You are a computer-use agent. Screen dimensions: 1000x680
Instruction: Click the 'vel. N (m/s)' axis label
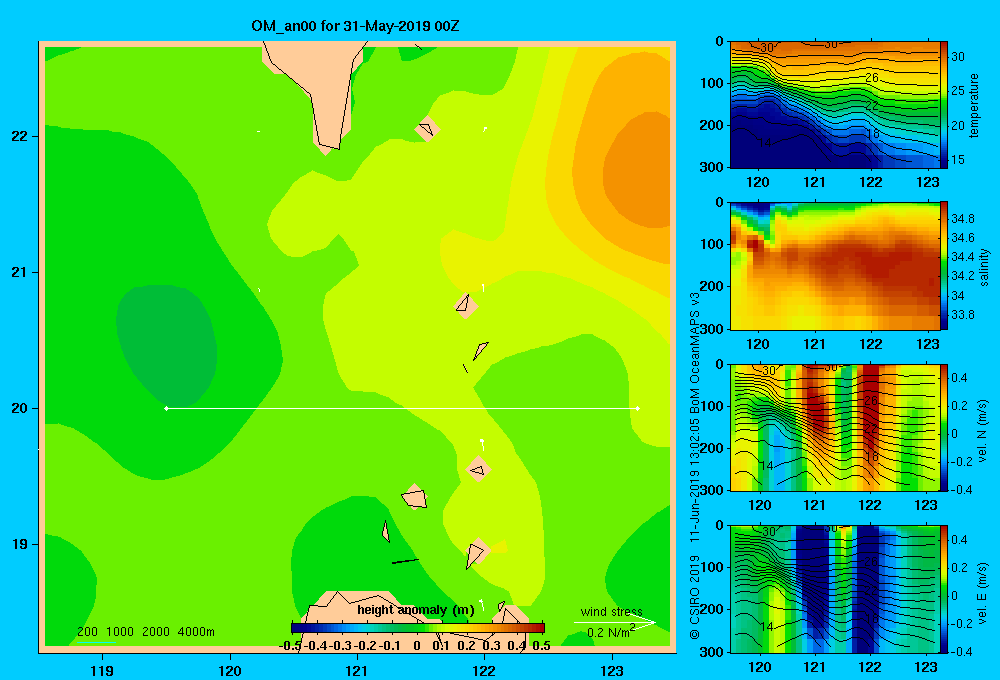coord(983,431)
